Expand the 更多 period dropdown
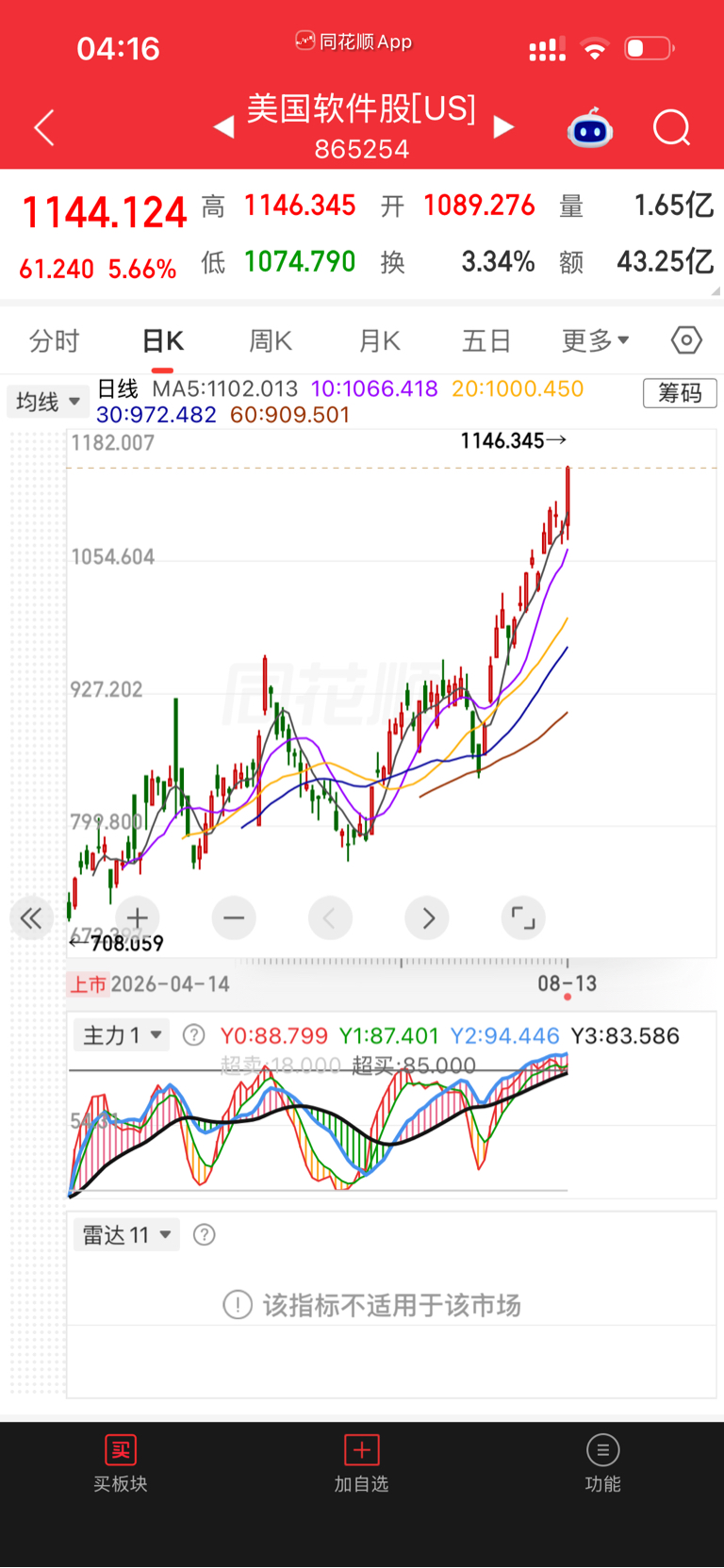724x1568 pixels. 596,340
